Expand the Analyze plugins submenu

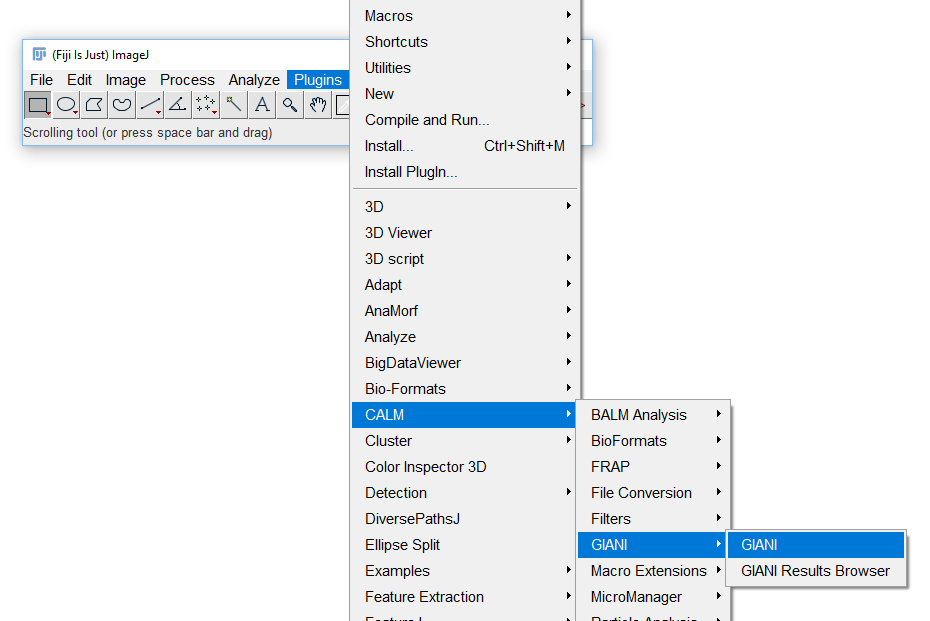[464, 337]
